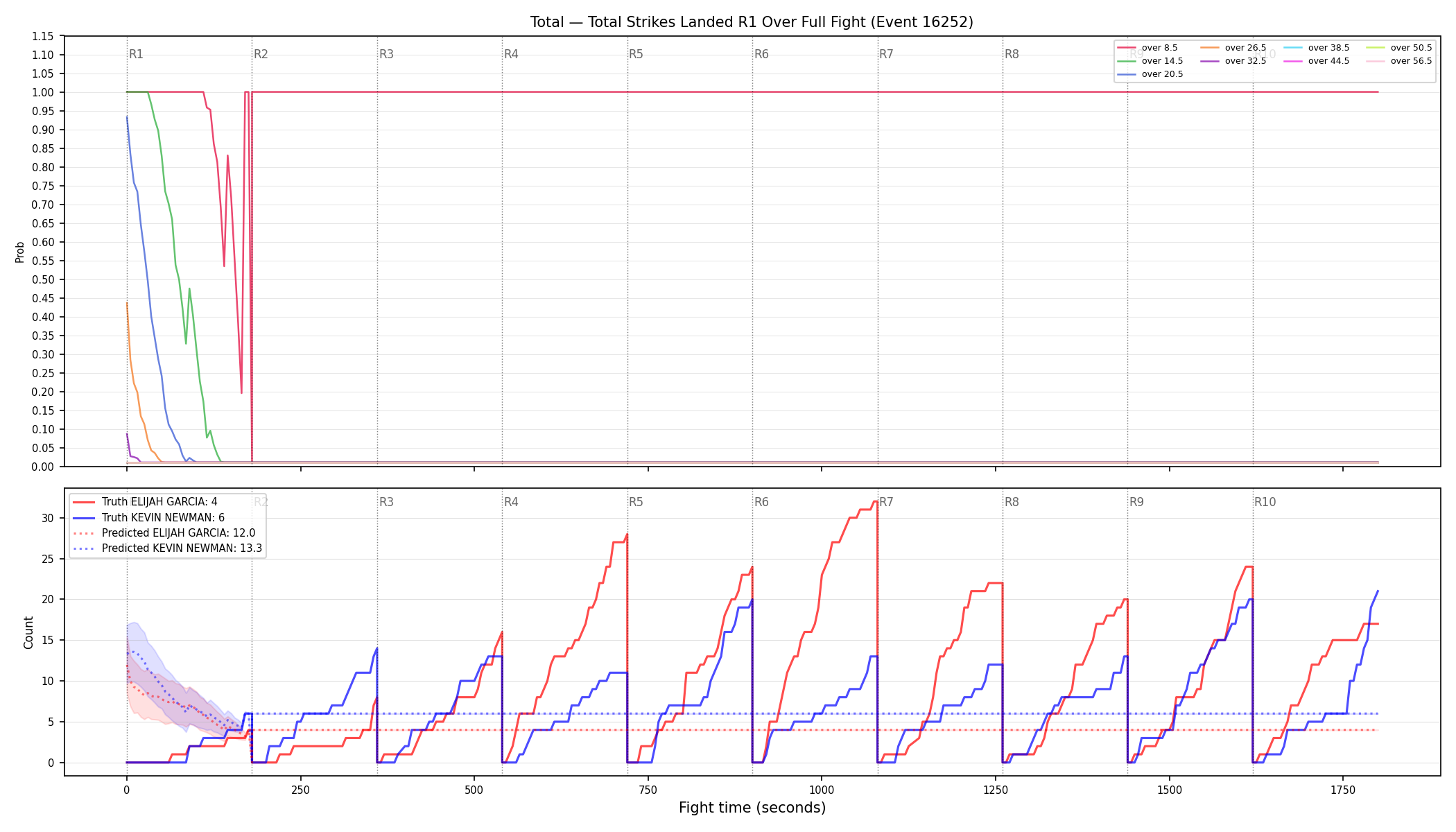Select the 'over 38.5' legend entry
Image resolution: width=1456 pixels, height=832 pixels.
click(1317, 48)
